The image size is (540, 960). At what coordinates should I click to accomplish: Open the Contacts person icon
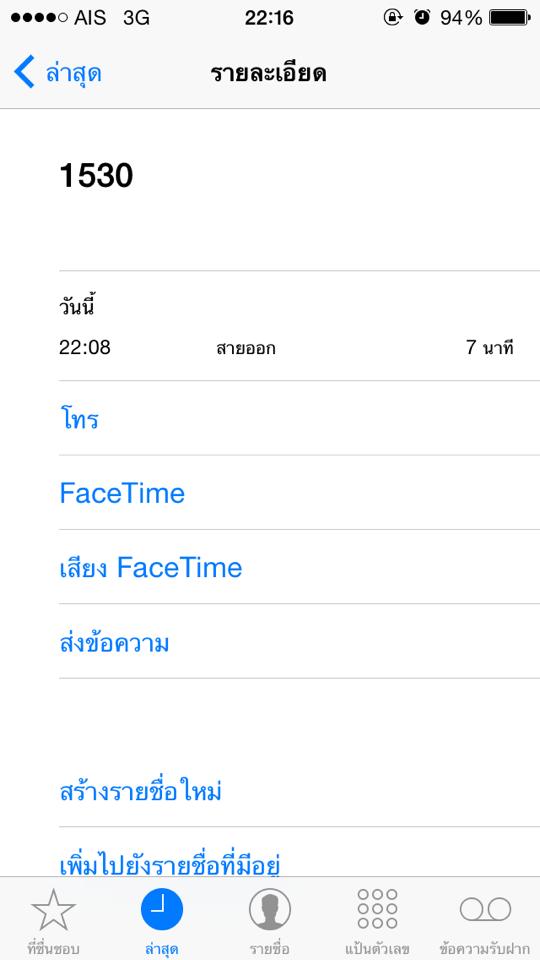click(269, 909)
